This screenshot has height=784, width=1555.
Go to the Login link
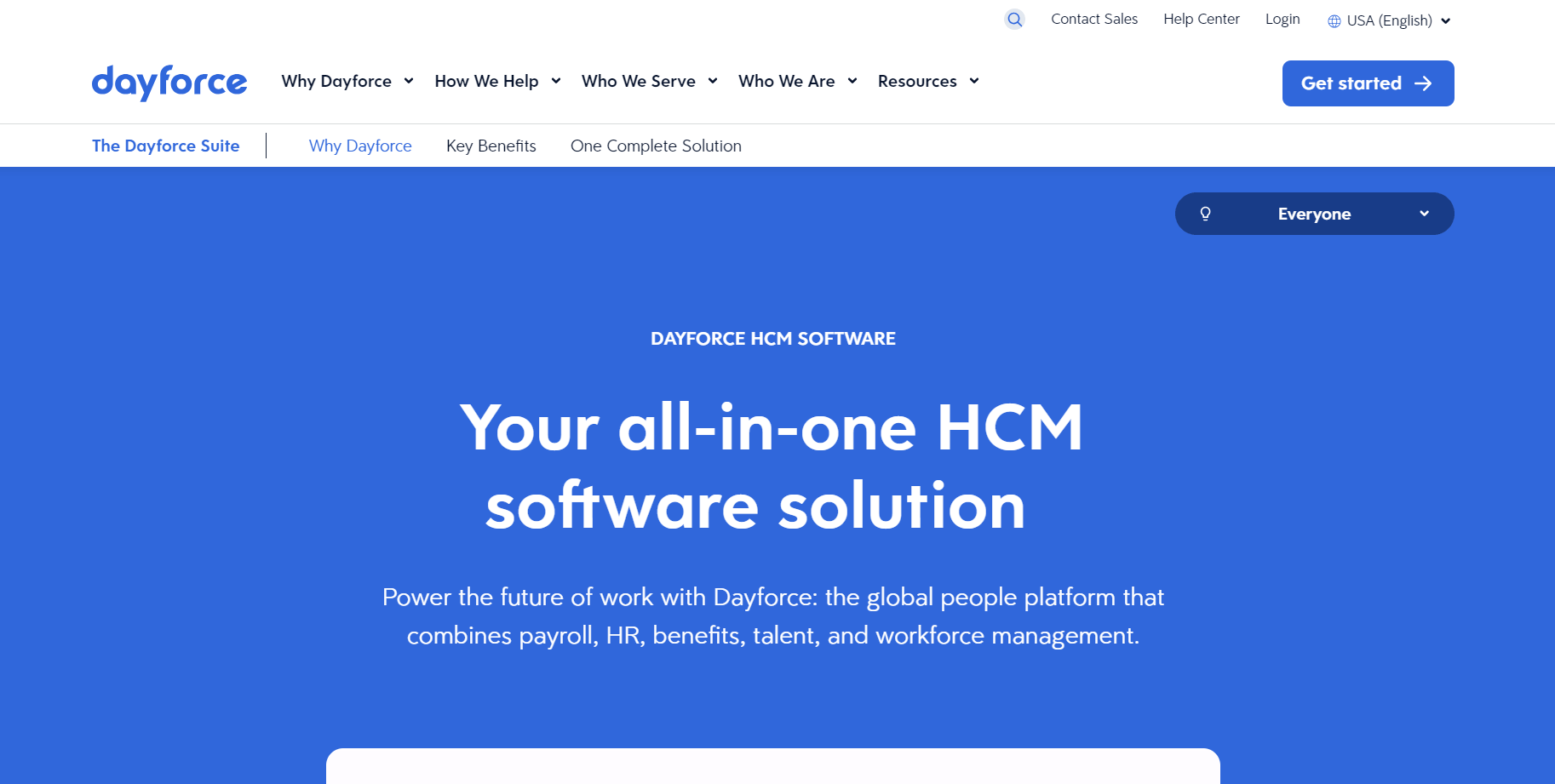(x=1282, y=19)
